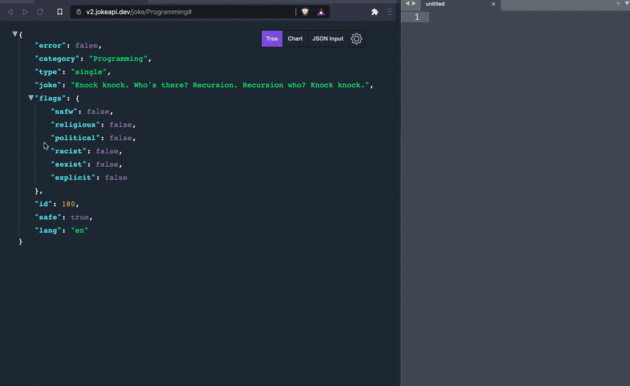Editor next tab arrow
The width and height of the screenshot is (630, 386).
414,4
